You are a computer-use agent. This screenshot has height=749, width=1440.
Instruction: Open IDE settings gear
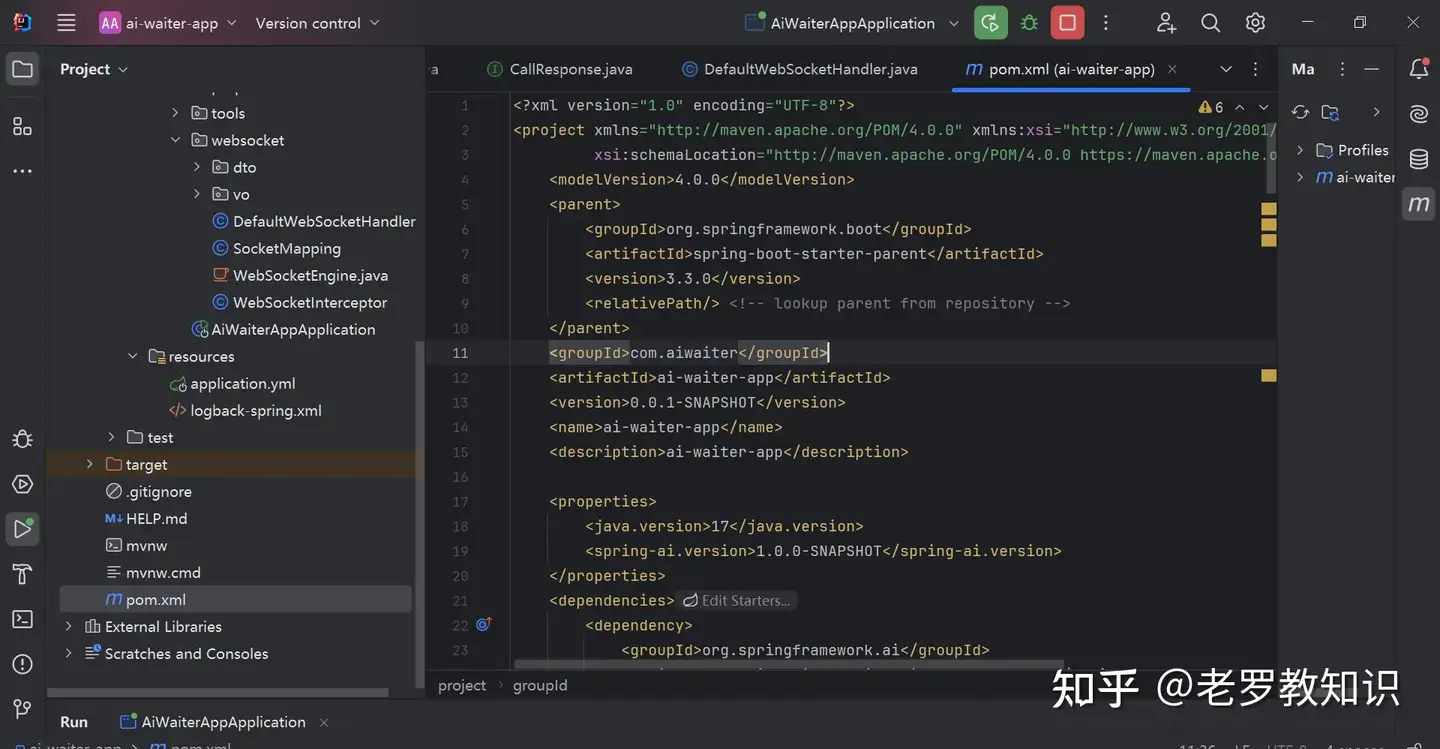(1255, 23)
